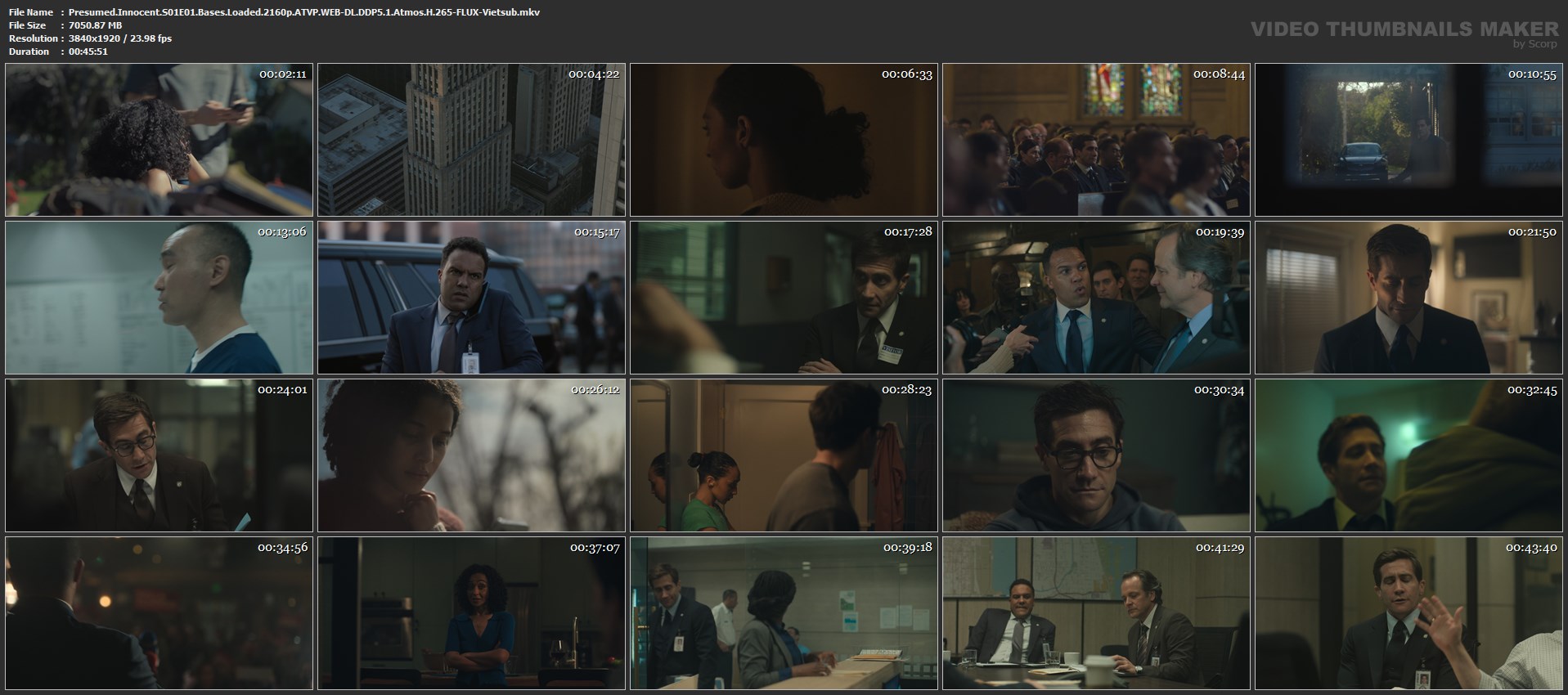The image size is (1568, 695).
Task: Click the thumbnail stamped 00:15:17
Action: [x=472, y=298]
